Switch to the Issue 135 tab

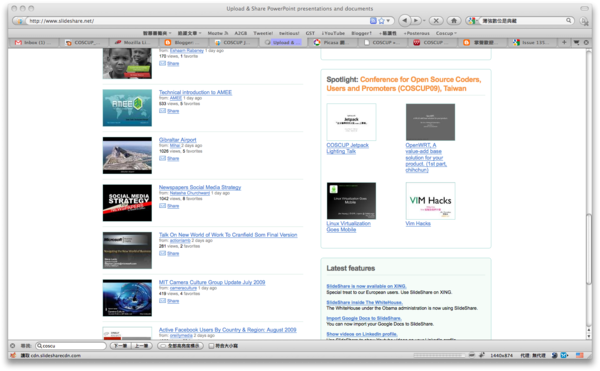click(533, 42)
